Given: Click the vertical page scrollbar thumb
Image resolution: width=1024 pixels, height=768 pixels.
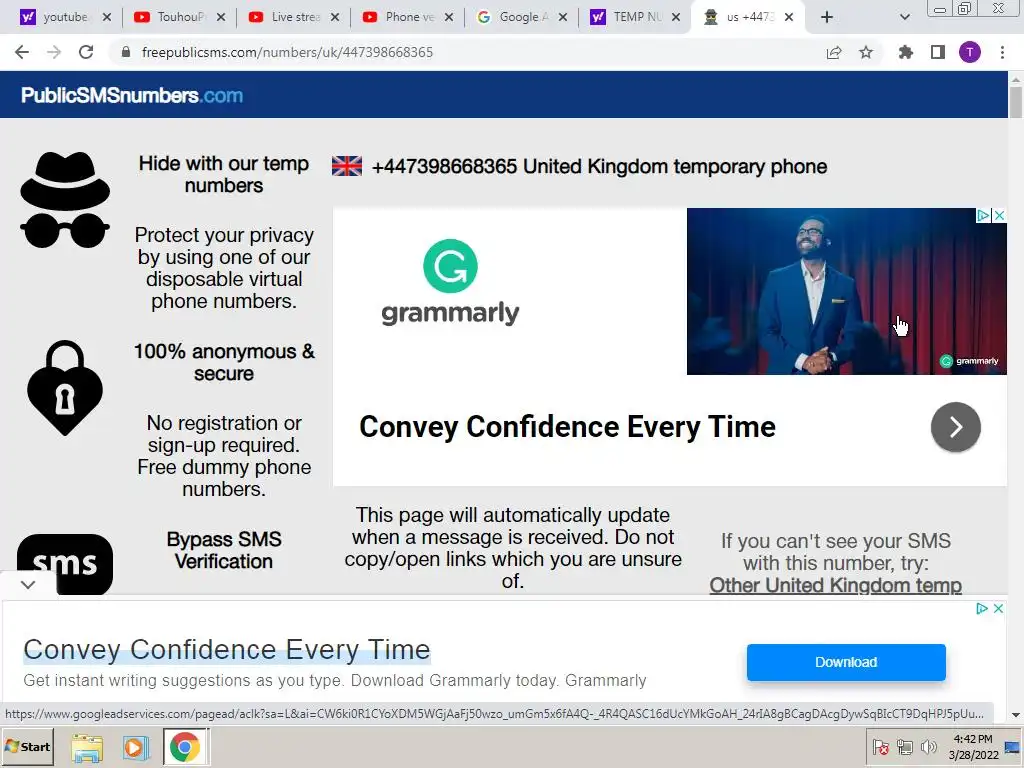Looking at the screenshot, I should coord(1016,103).
